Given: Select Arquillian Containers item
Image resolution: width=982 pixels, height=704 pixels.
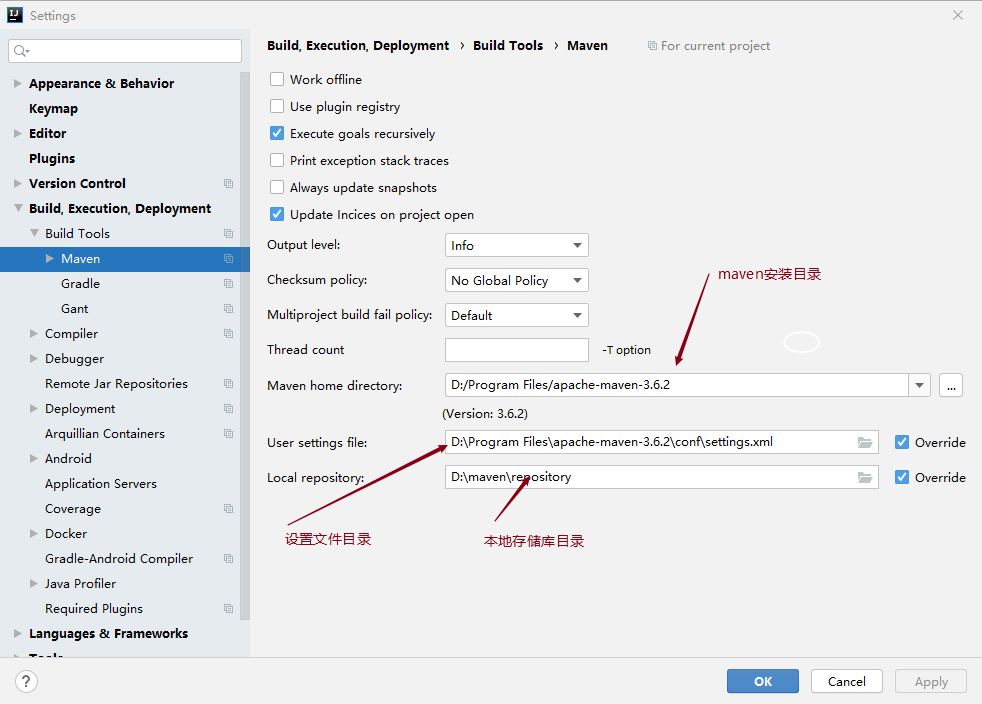Looking at the screenshot, I should pyautogui.click(x=105, y=434).
